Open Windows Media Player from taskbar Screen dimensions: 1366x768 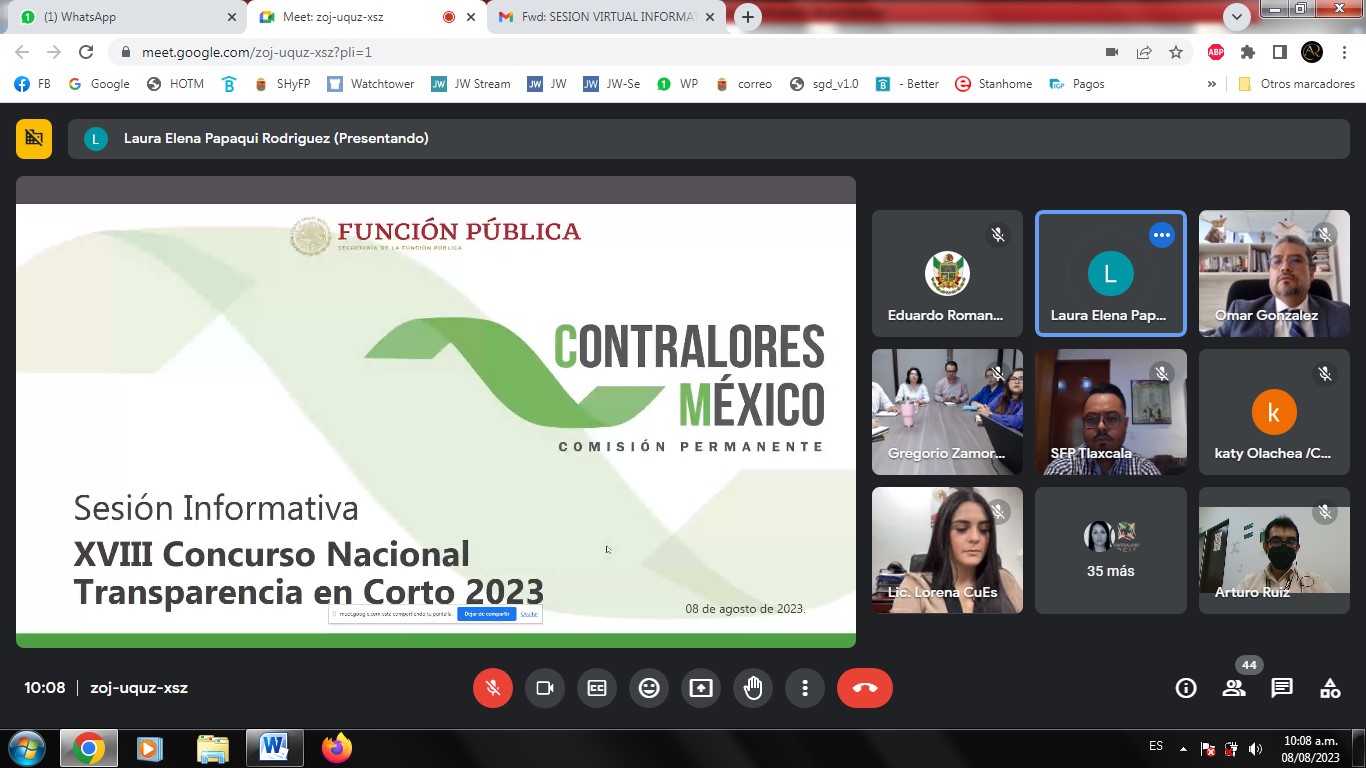click(150, 748)
